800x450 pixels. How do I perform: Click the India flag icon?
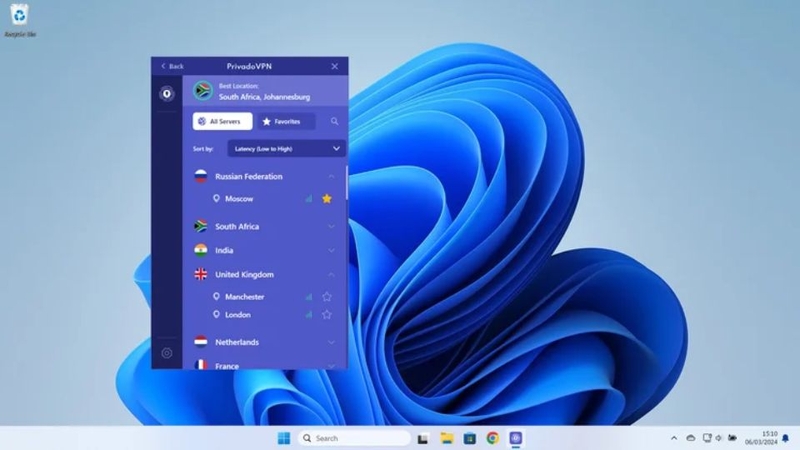201,250
